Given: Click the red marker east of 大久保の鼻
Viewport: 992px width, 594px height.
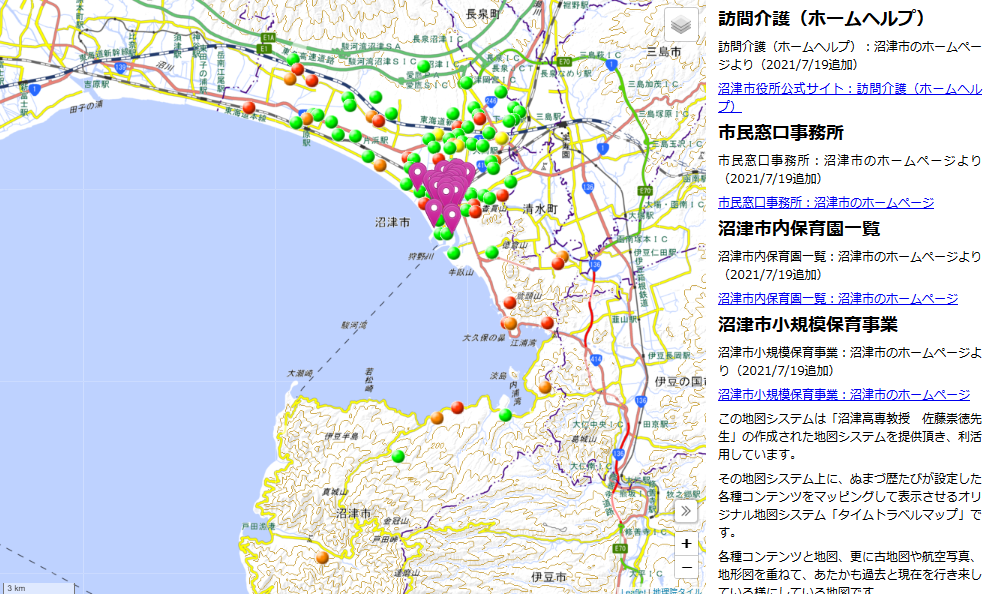Looking at the screenshot, I should click(547, 322).
